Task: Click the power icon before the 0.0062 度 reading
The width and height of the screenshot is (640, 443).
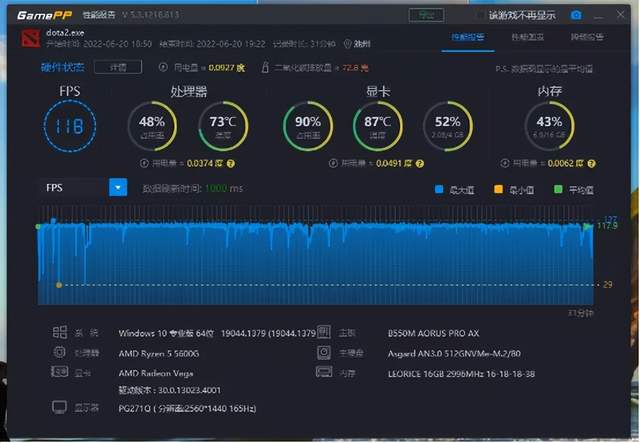Action: [504, 163]
